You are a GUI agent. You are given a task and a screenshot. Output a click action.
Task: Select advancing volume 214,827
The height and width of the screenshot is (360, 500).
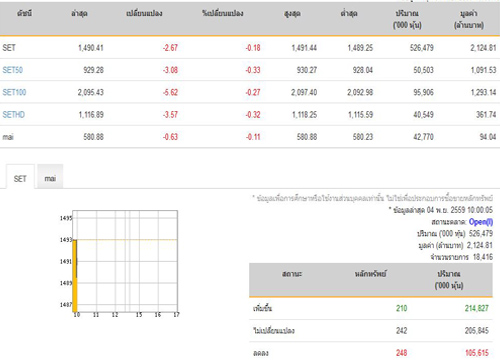[x=477, y=308]
